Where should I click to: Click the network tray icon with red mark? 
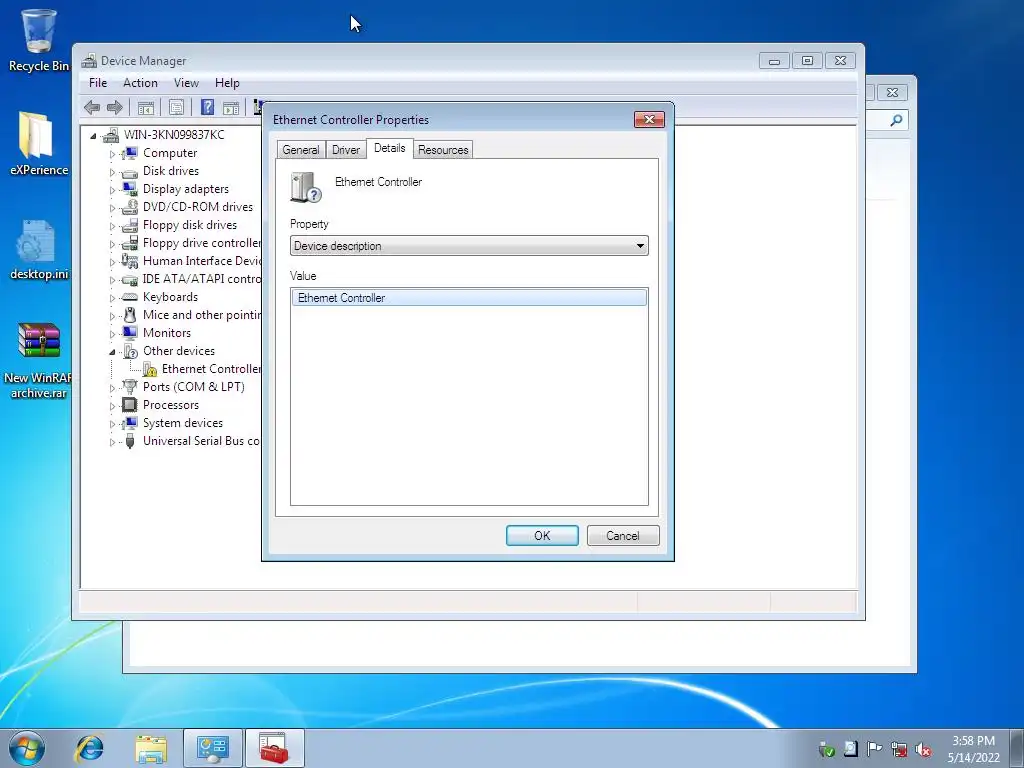tap(899, 750)
